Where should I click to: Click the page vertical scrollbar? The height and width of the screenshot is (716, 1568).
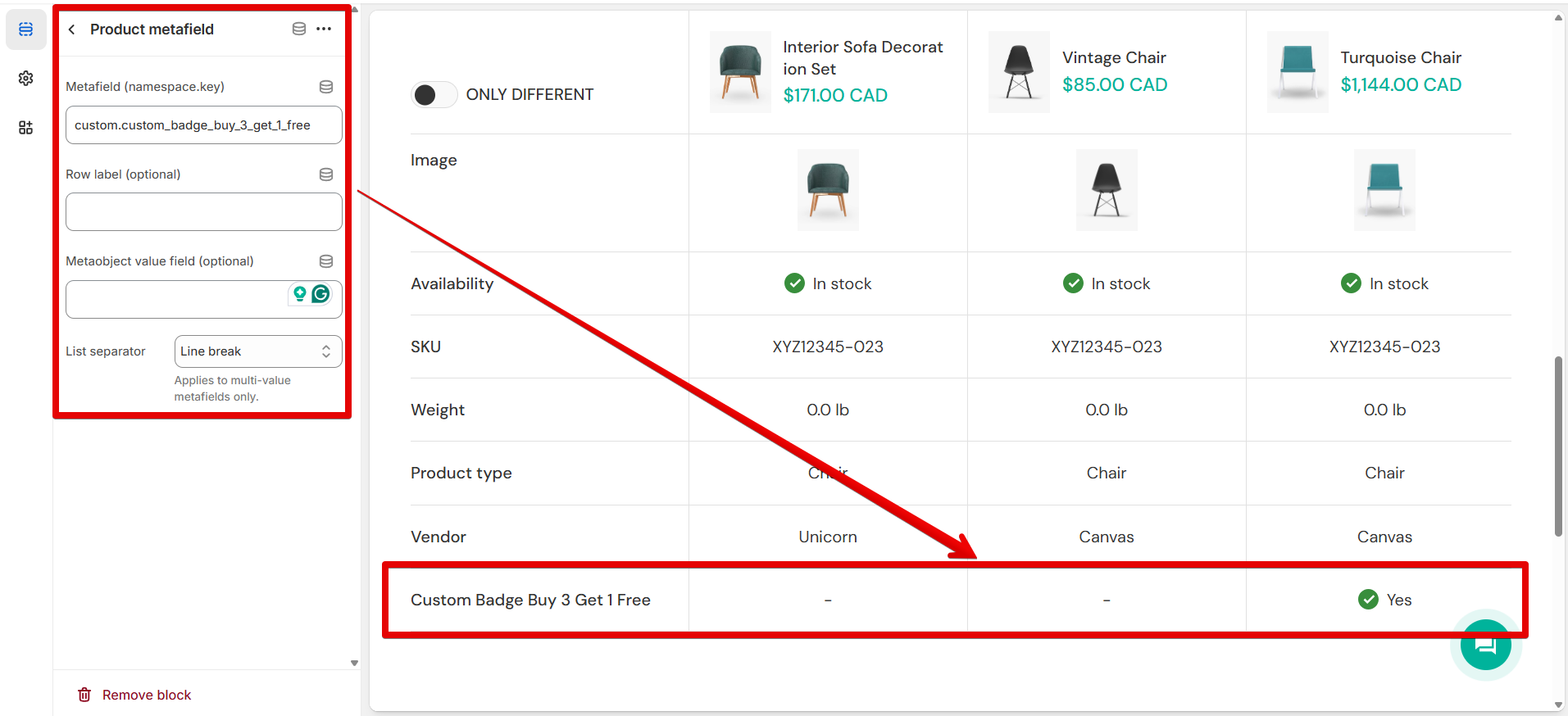[x=1558, y=446]
